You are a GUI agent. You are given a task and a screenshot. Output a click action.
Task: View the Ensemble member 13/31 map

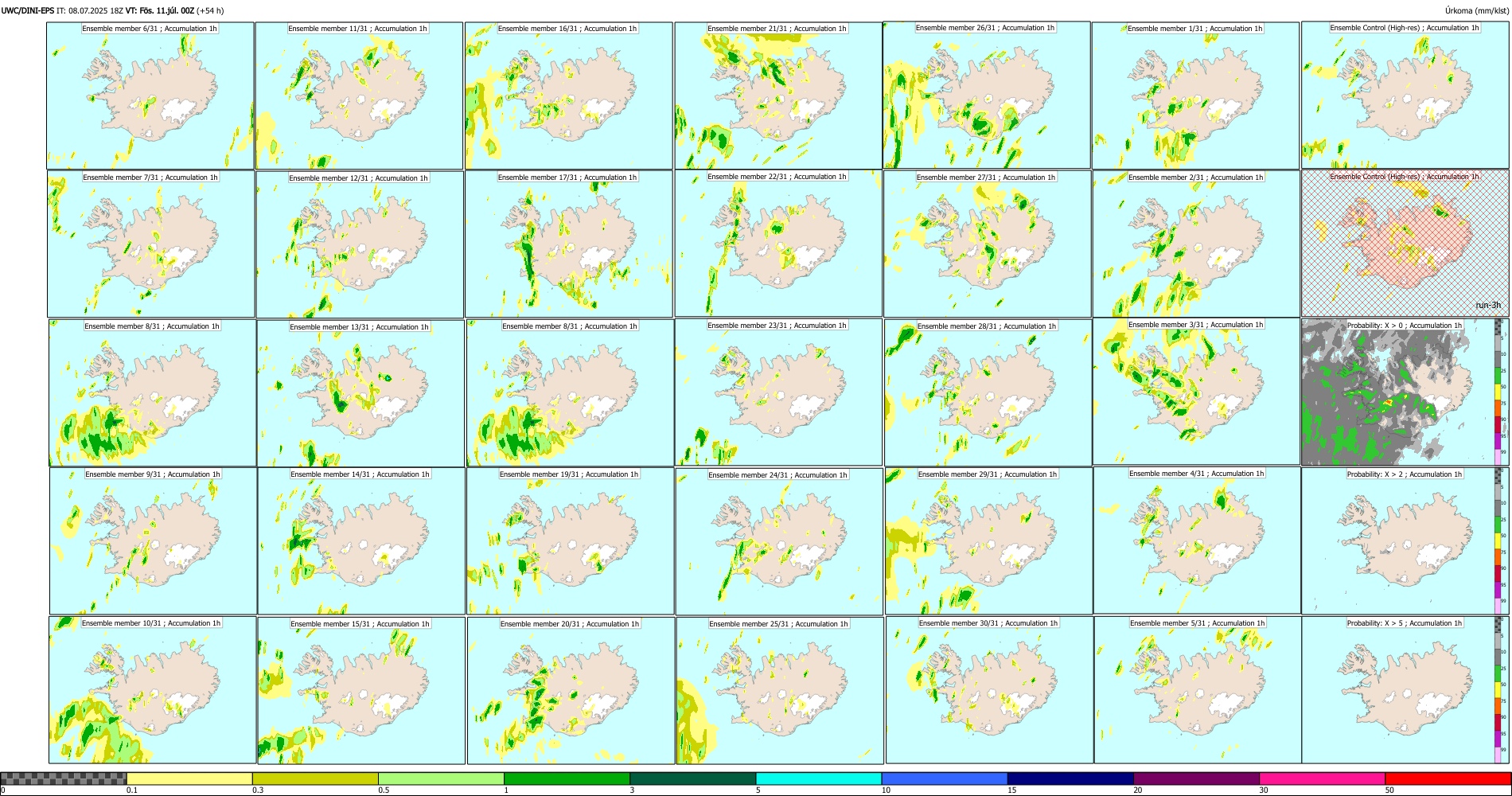360,393
